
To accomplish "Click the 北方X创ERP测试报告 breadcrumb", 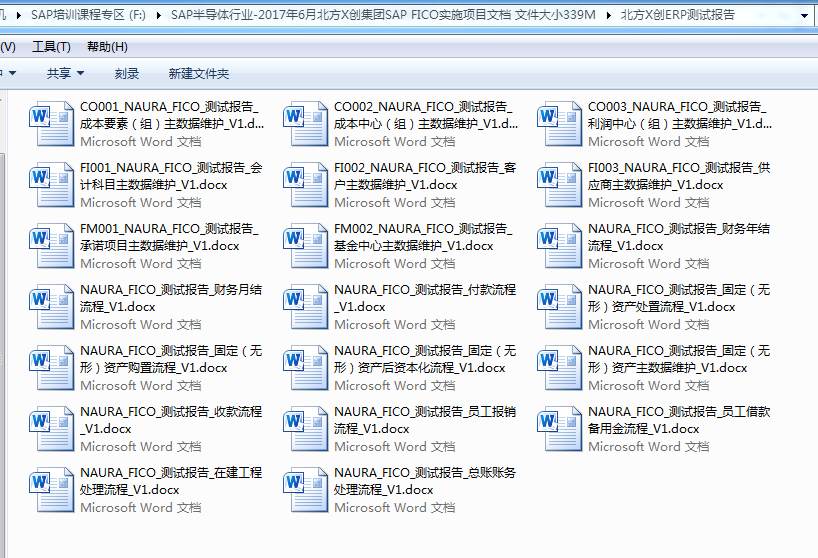I will (x=677, y=15).
